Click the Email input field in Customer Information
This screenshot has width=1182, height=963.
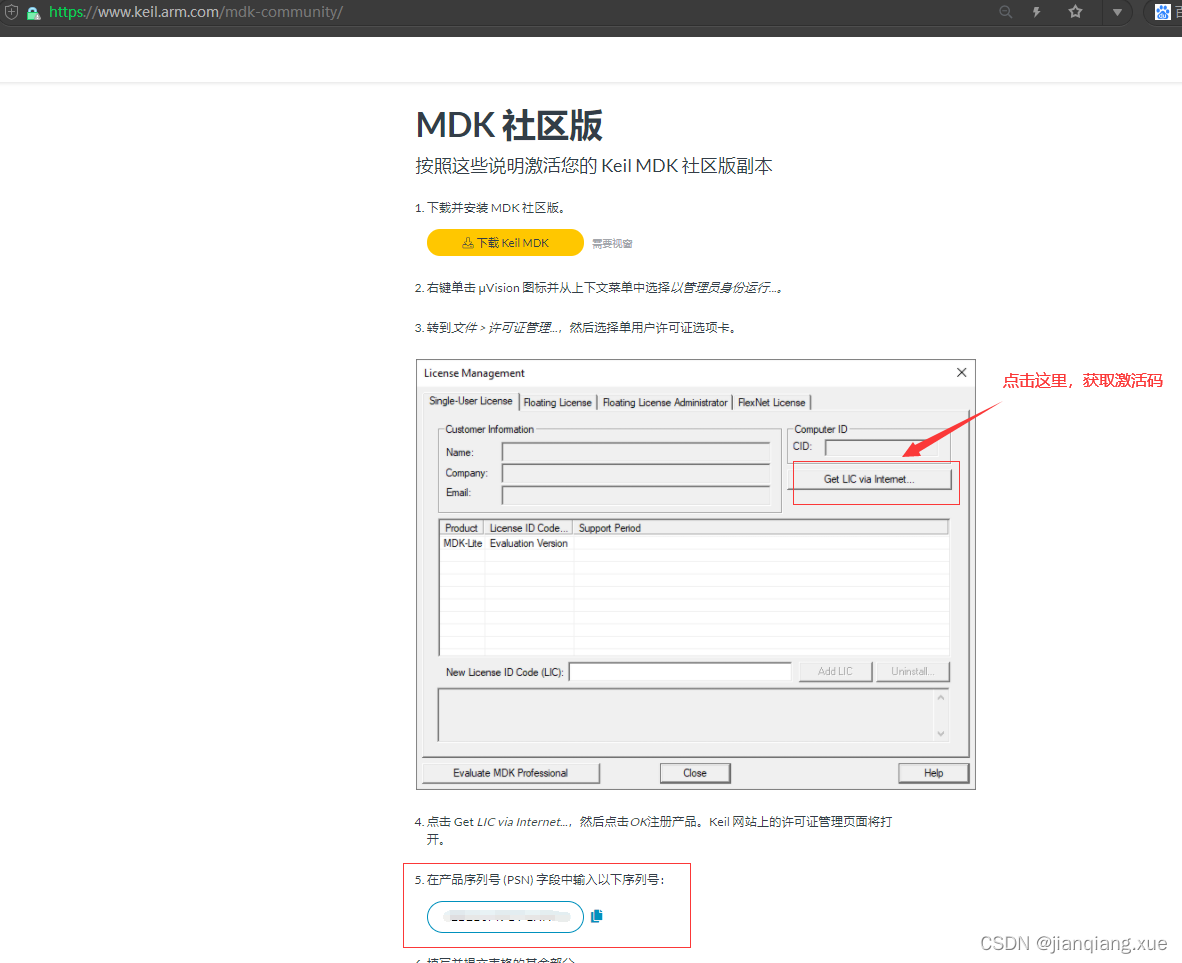(637, 494)
